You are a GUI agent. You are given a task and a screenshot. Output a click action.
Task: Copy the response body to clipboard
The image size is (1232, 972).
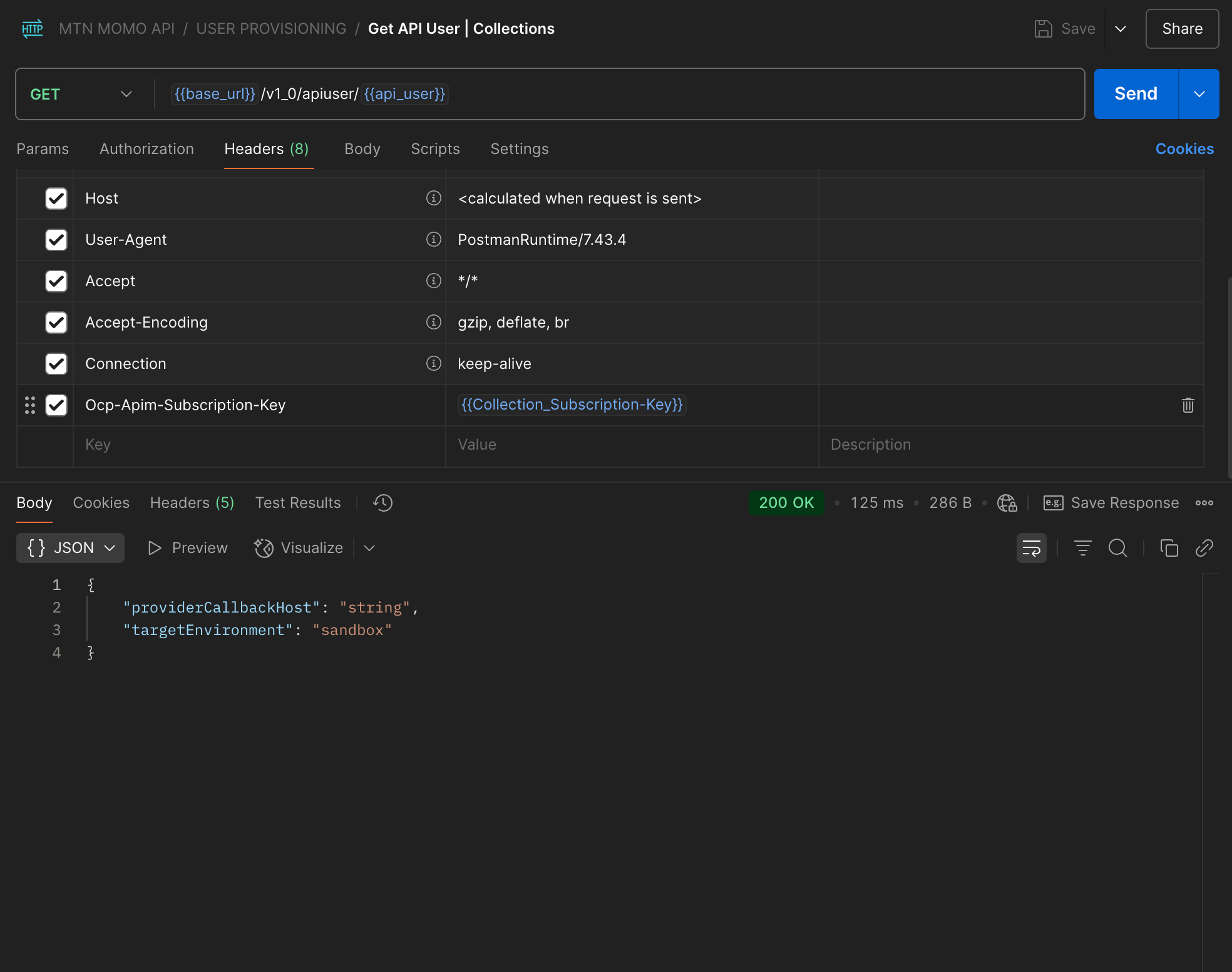point(1169,548)
